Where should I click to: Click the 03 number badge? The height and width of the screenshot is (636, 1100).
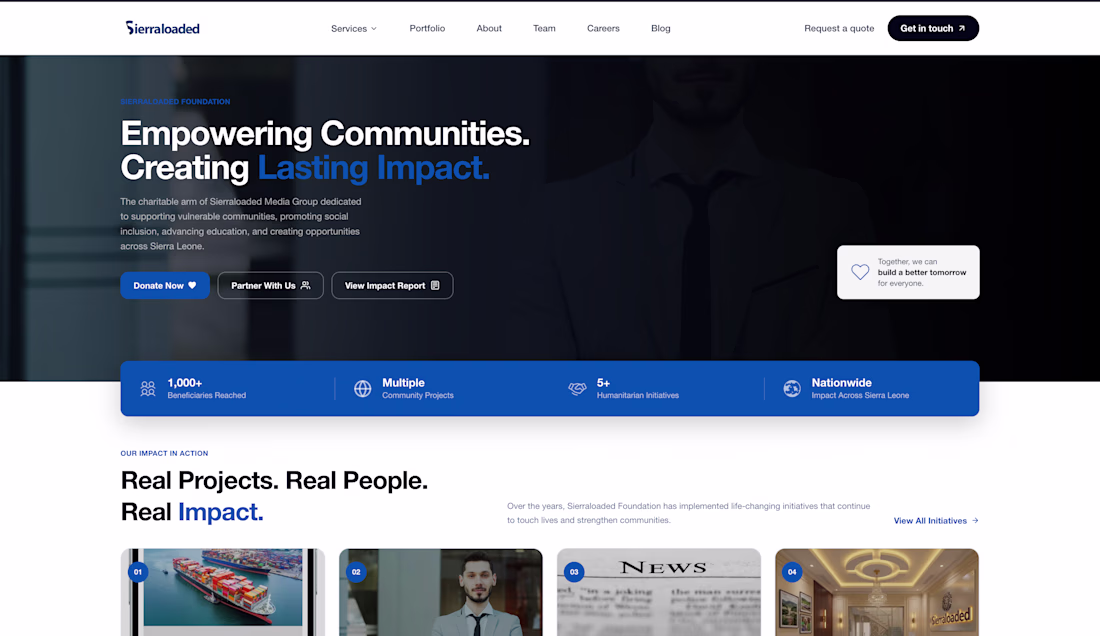click(x=574, y=572)
